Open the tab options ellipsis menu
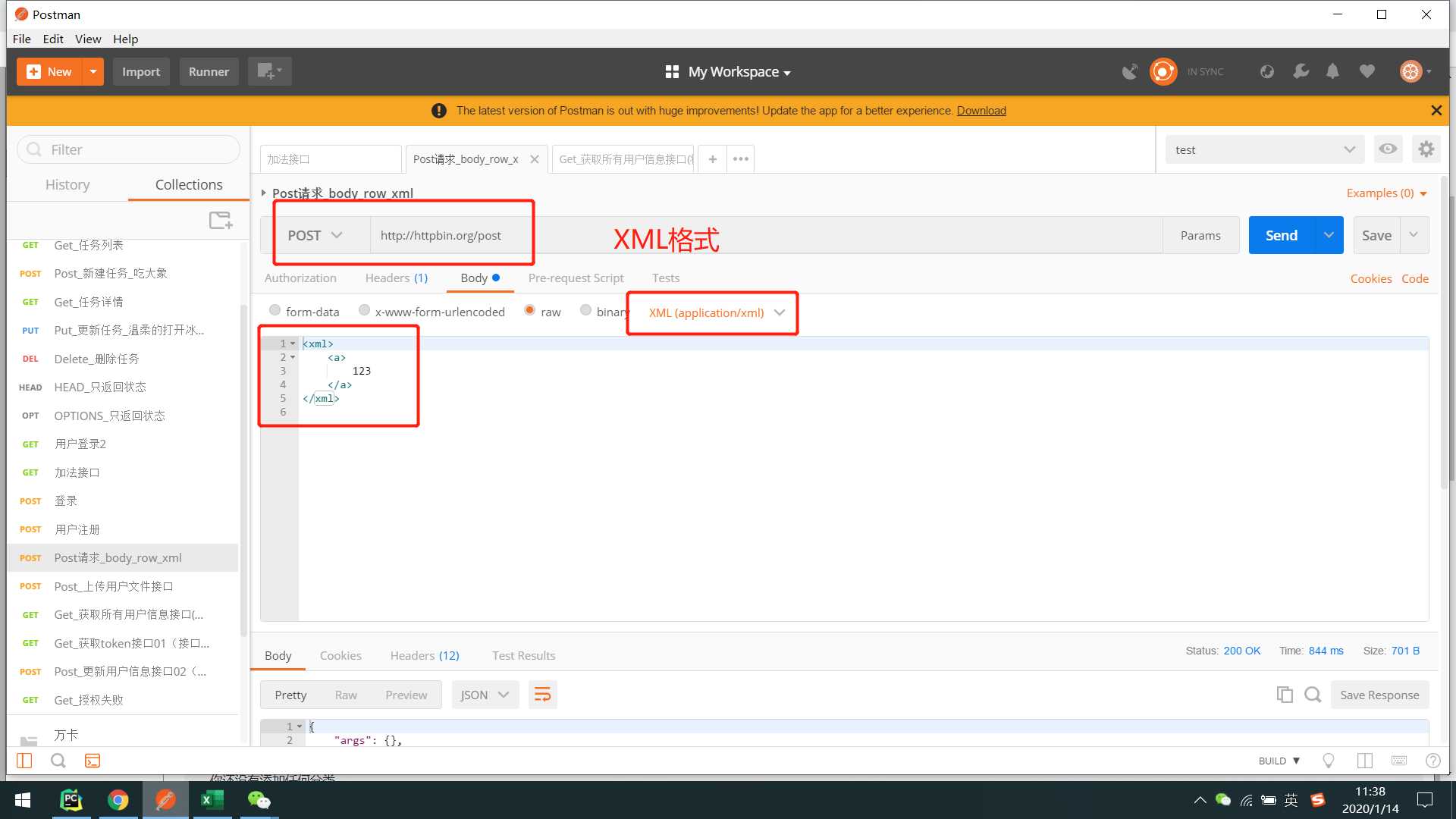 coord(741,159)
